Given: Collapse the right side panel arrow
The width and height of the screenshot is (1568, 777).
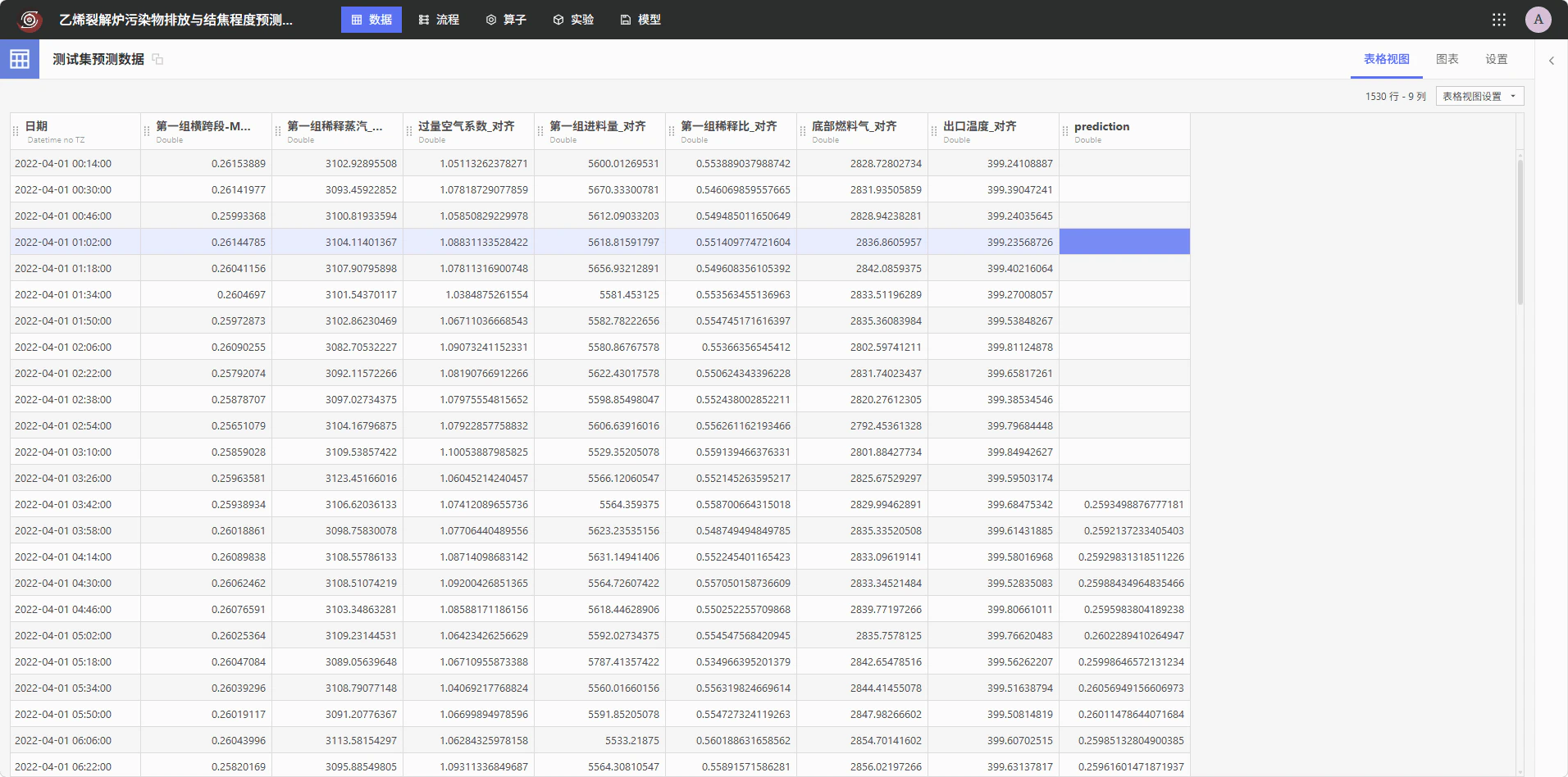Looking at the screenshot, I should click(1552, 60).
